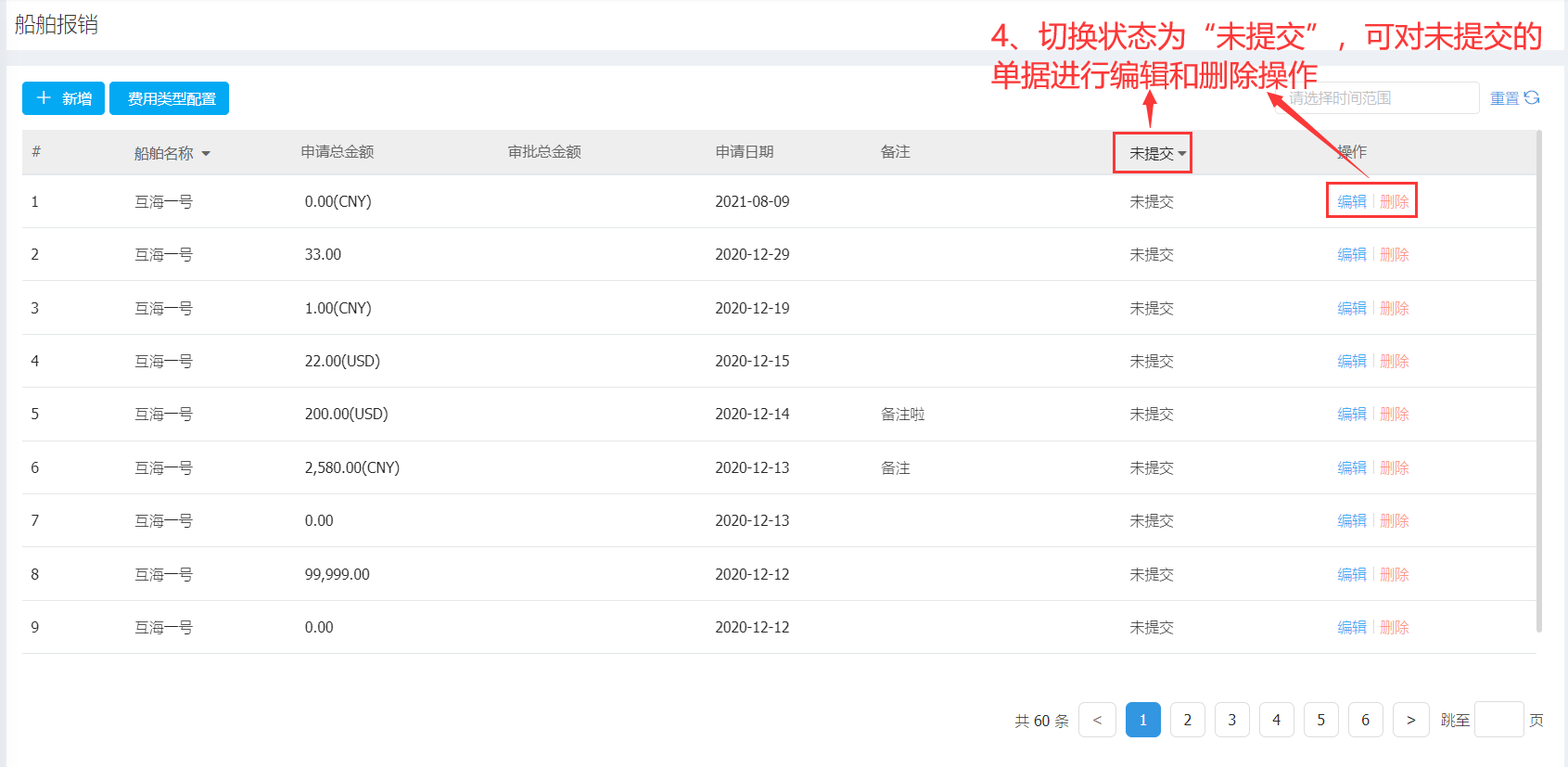Go to page 6

[x=1366, y=720]
